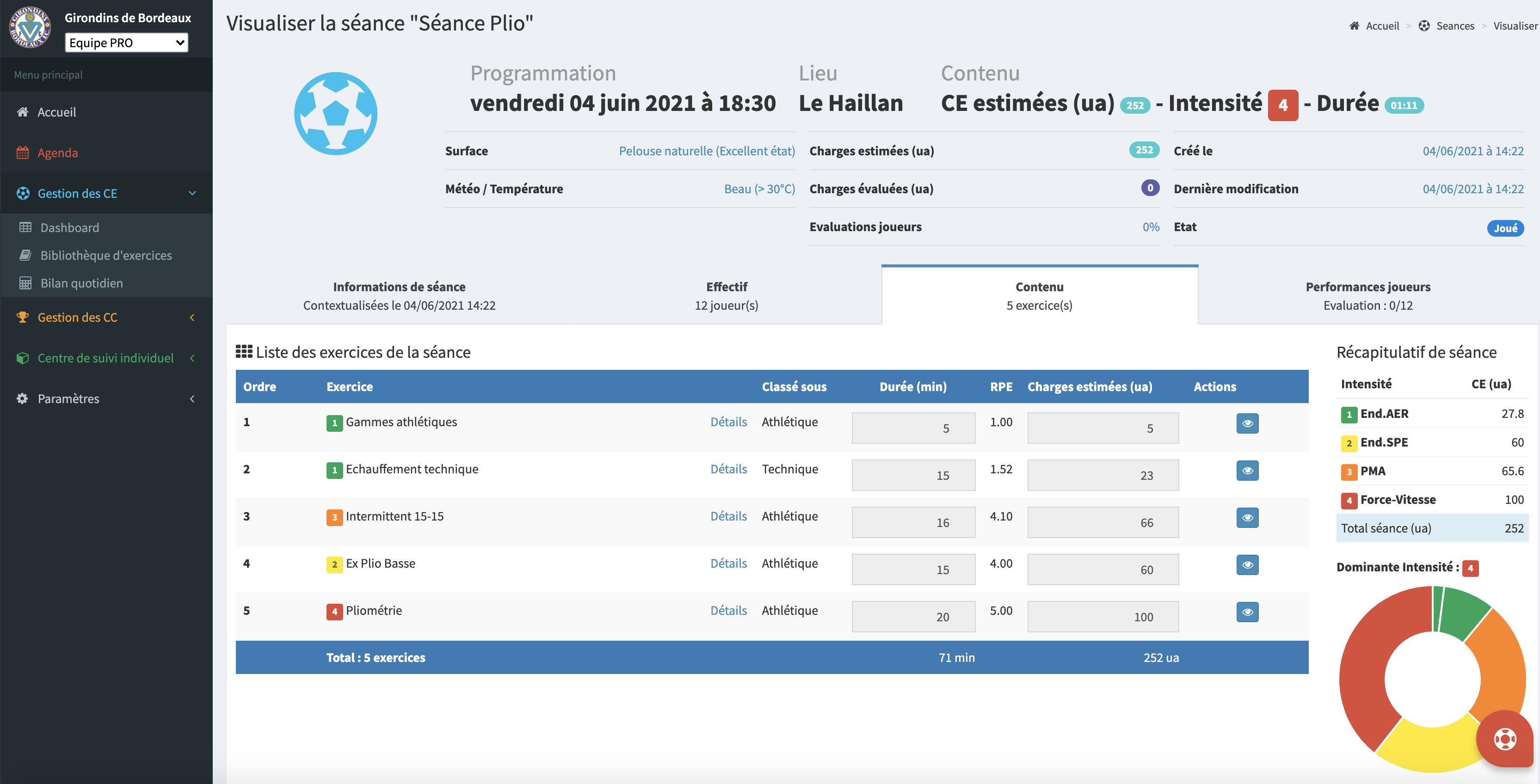Click the calendar icon beside Agenda
The height and width of the screenshot is (784, 1540).
click(23, 153)
